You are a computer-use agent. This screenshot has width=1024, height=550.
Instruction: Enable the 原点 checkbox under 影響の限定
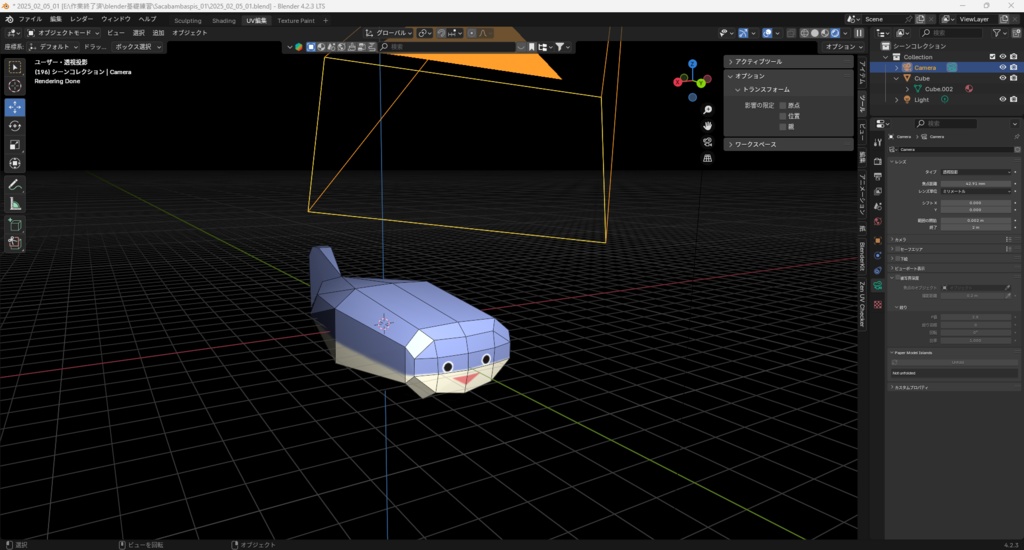click(783, 105)
